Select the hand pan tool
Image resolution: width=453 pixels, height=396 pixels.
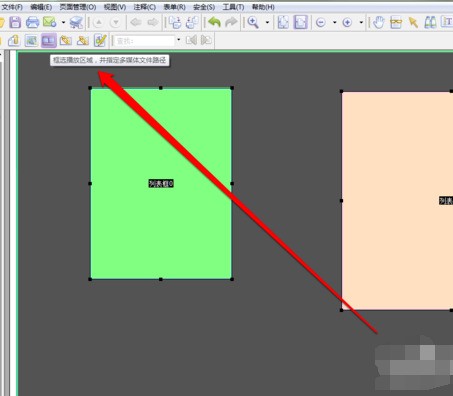pyautogui.click(x=378, y=22)
